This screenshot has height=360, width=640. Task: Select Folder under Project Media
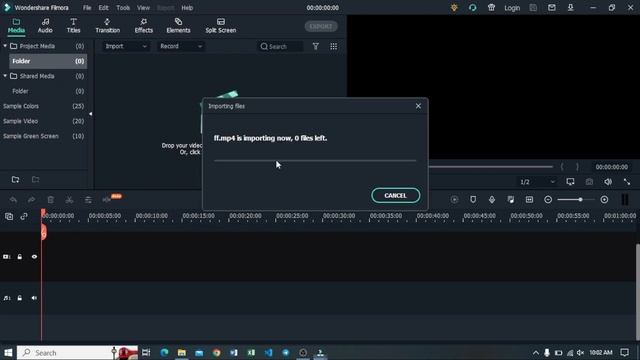tap(48, 61)
